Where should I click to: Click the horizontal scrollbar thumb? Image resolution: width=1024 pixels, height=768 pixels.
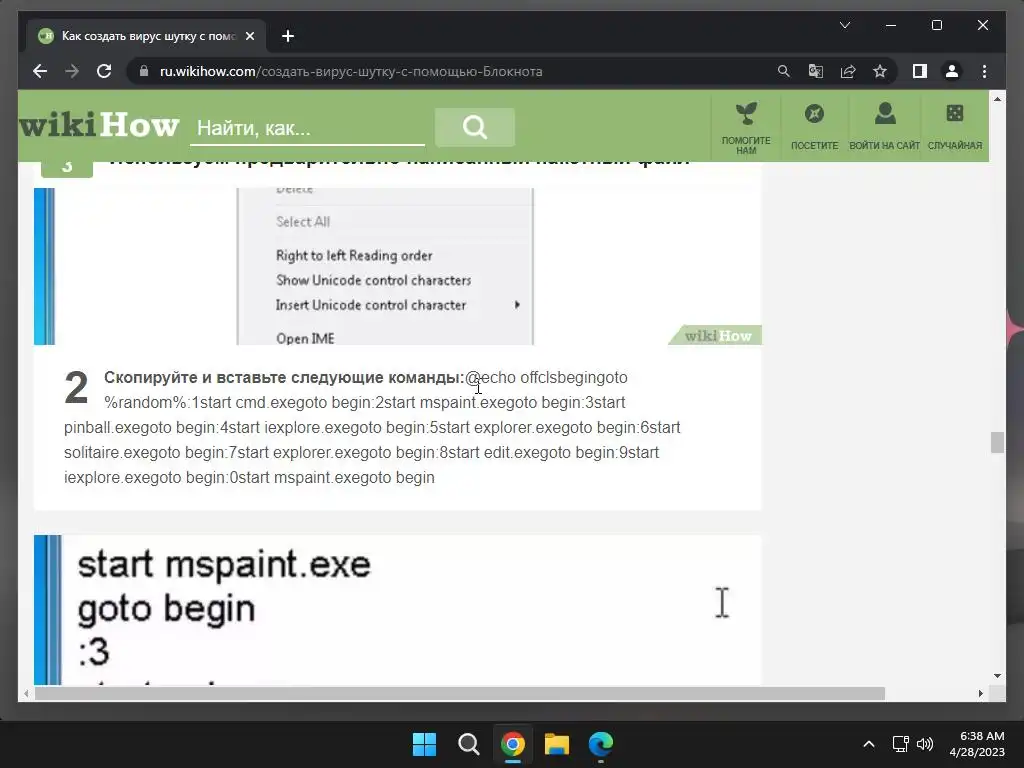tap(460, 694)
